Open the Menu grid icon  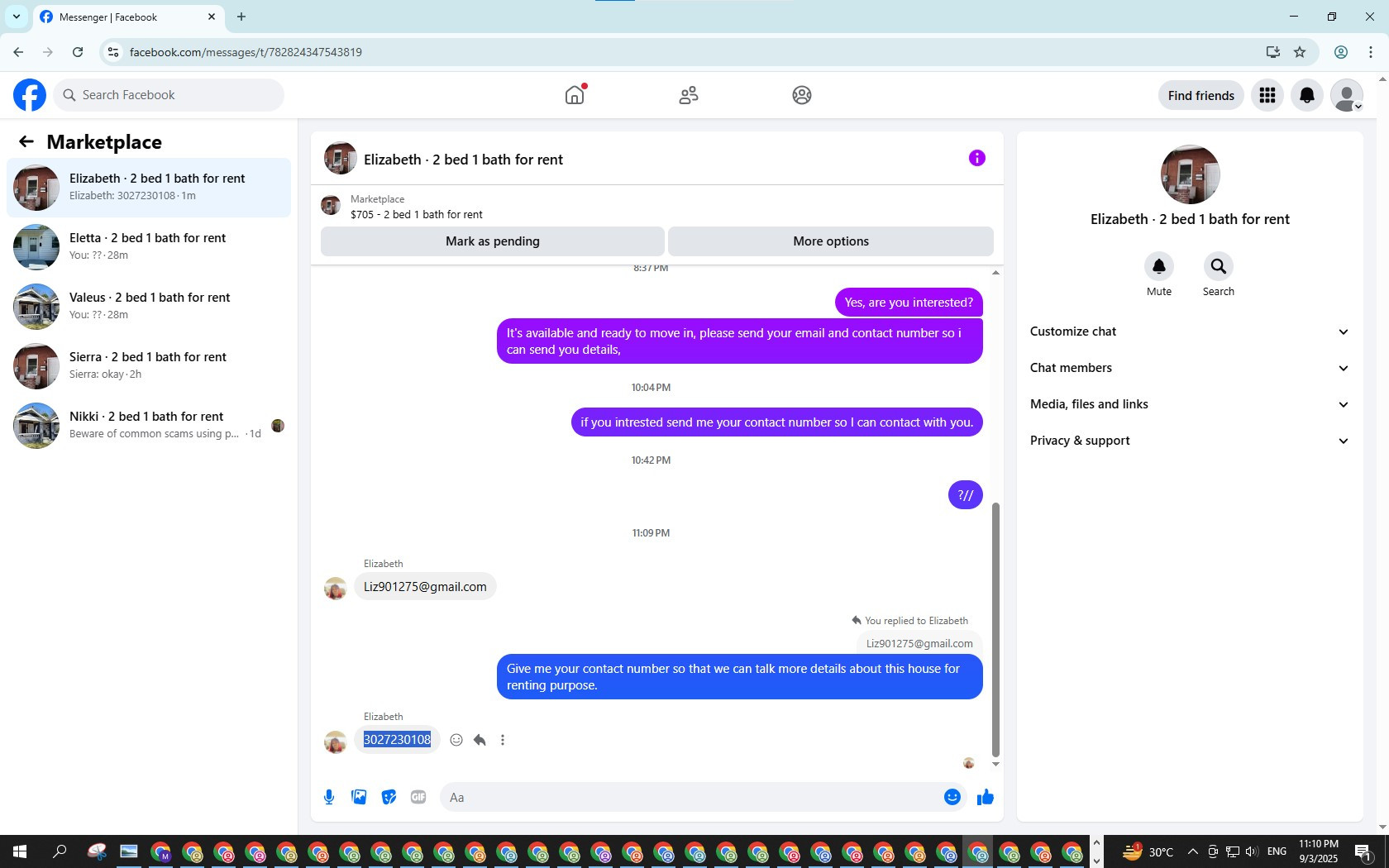click(x=1267, y=95)
